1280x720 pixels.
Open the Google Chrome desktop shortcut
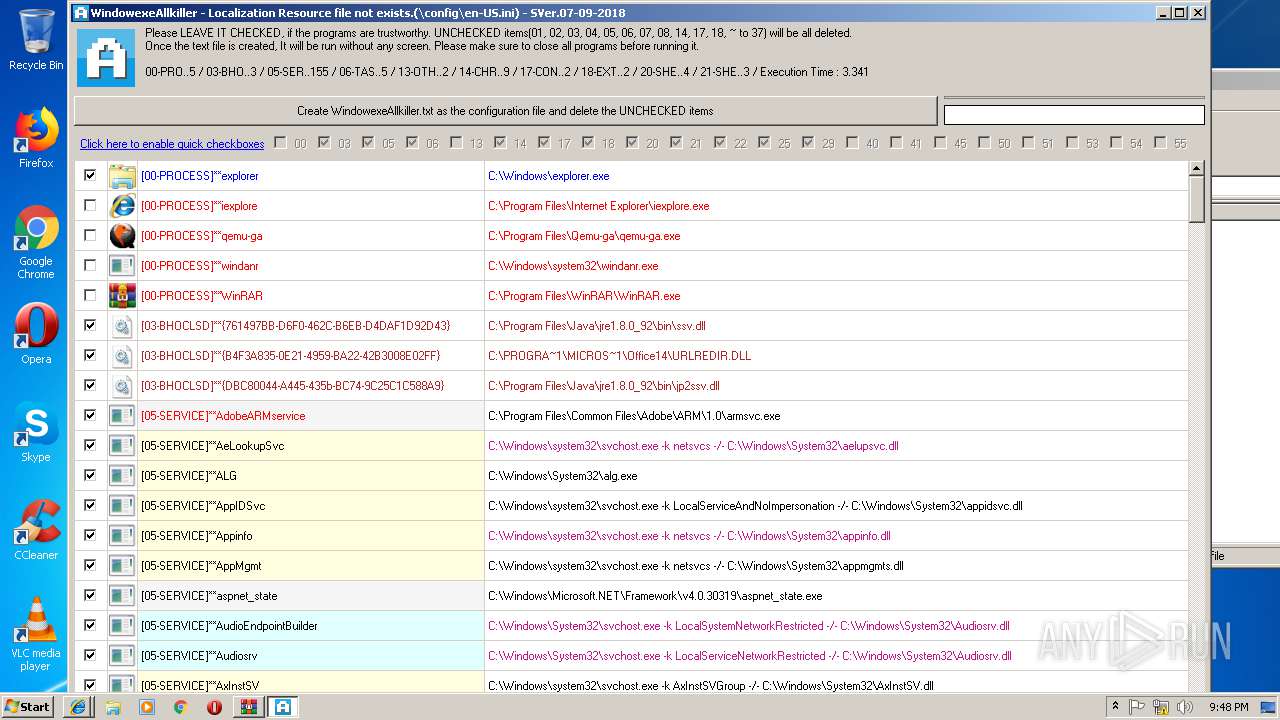tap(36, 243)
